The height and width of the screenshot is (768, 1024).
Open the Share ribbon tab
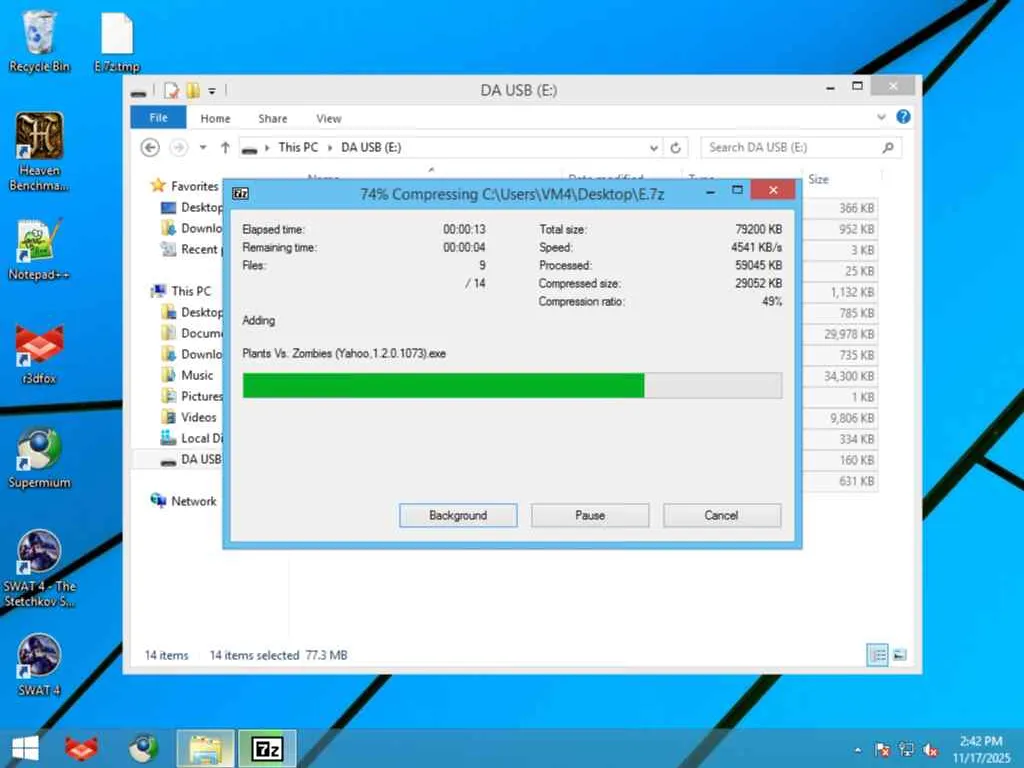[x=272, y=118]
